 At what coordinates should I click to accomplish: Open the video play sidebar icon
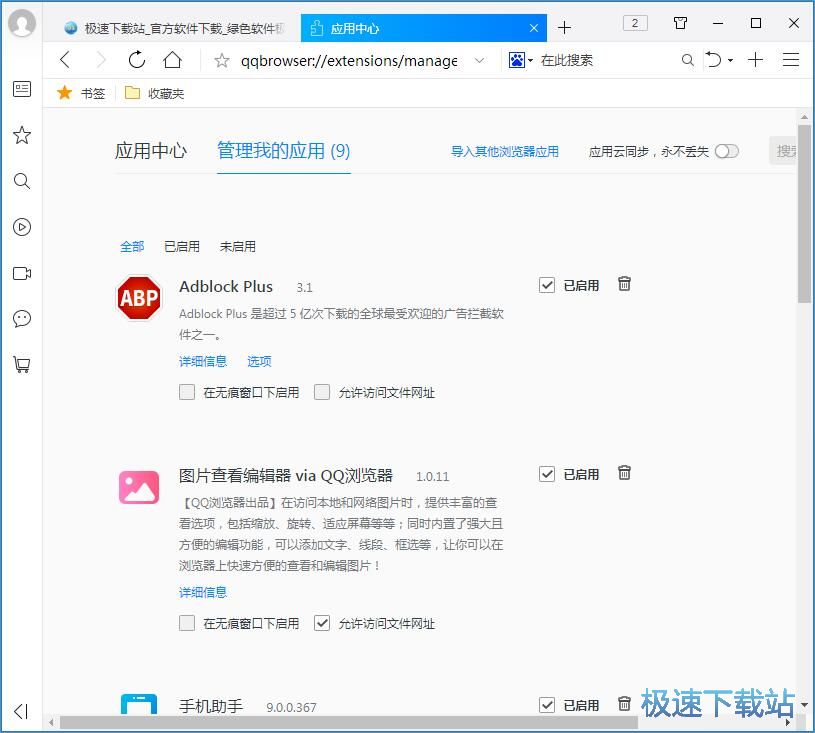point(22,227)
